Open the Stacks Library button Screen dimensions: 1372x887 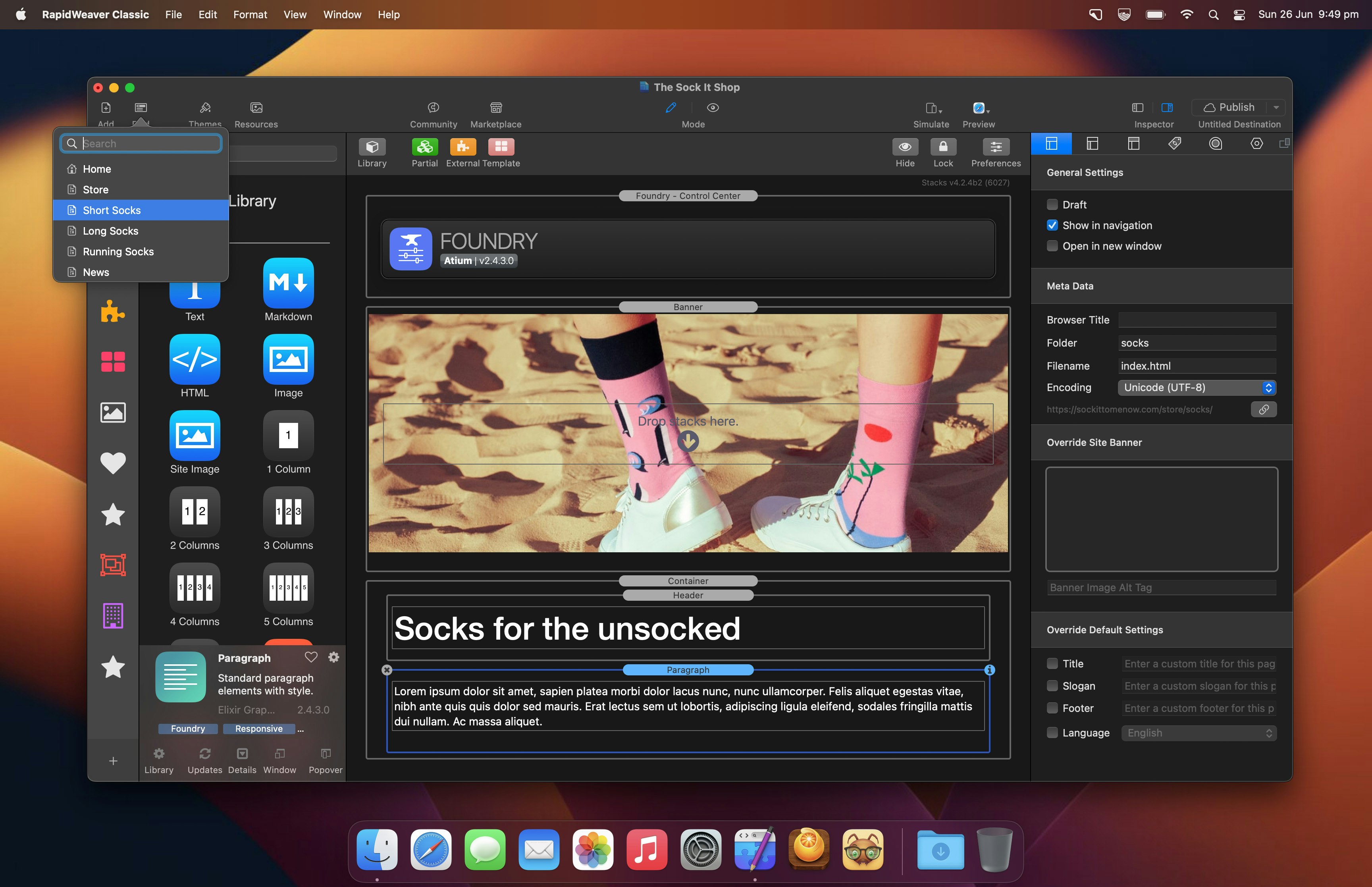coord(372,147)
